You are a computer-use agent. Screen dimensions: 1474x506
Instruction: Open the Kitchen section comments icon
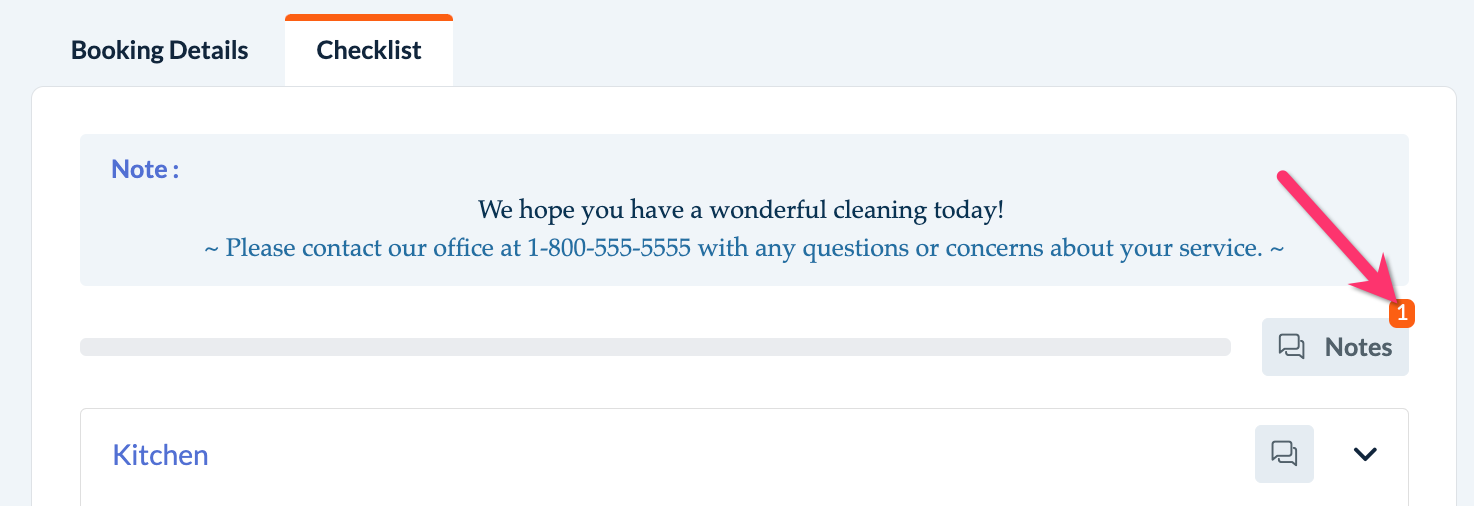tap(1284, 454)
